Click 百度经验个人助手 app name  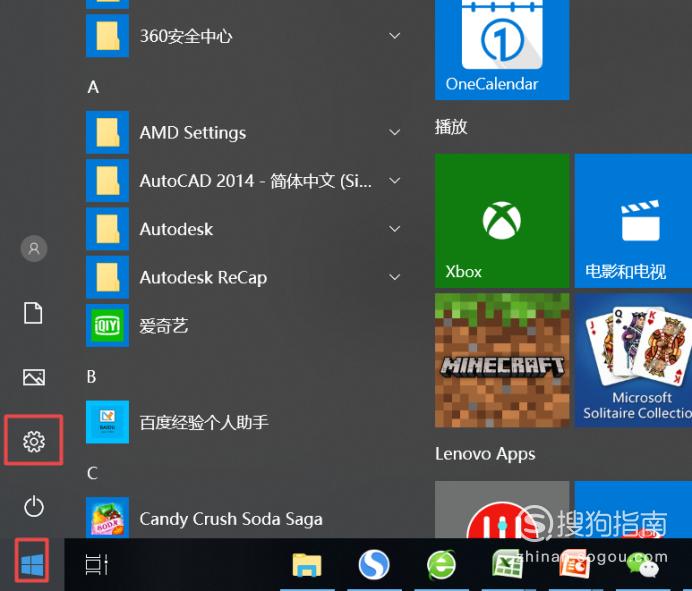click(204, 422)
